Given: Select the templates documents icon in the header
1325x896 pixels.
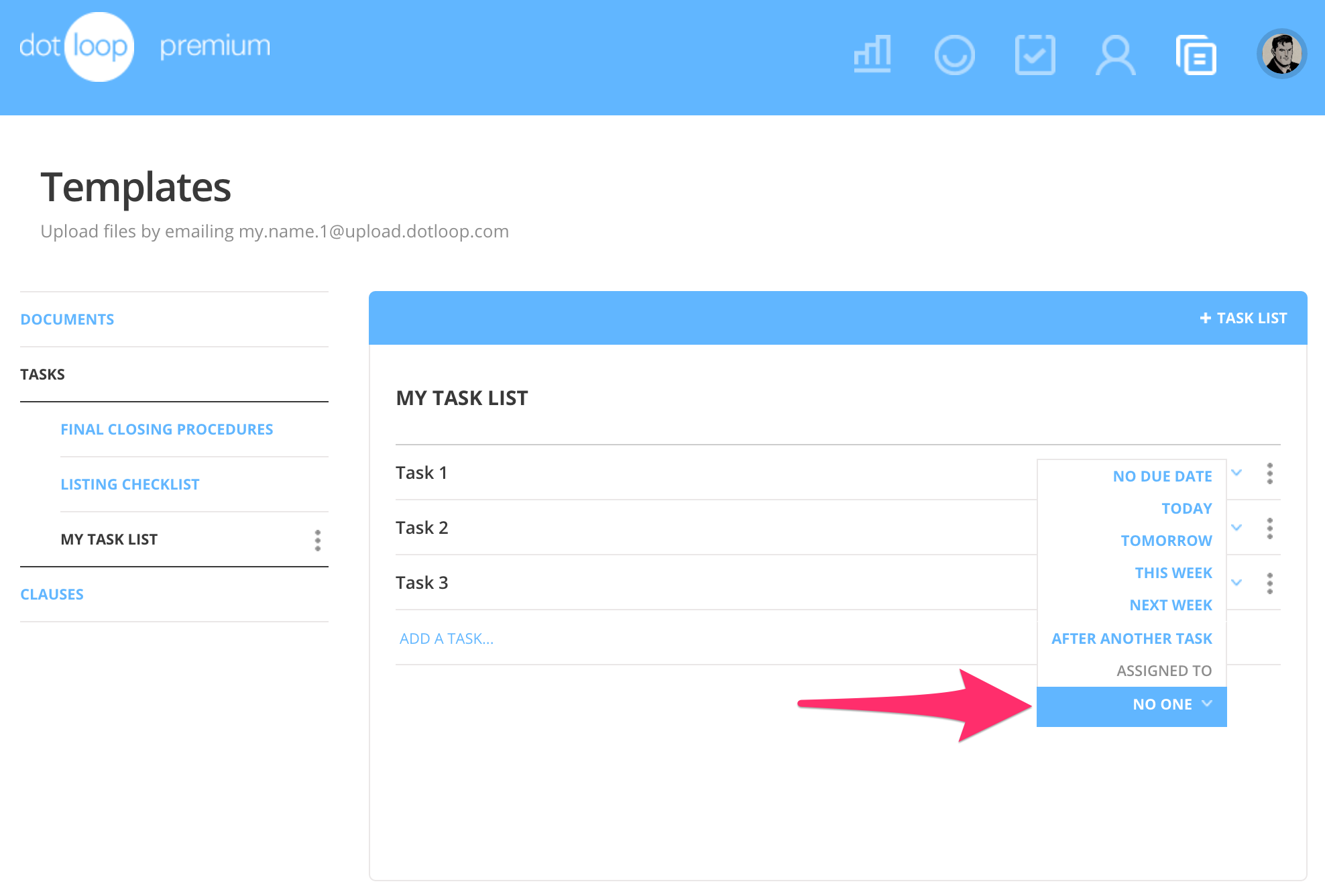Looking at the screenshot, I should (1197, 54).
